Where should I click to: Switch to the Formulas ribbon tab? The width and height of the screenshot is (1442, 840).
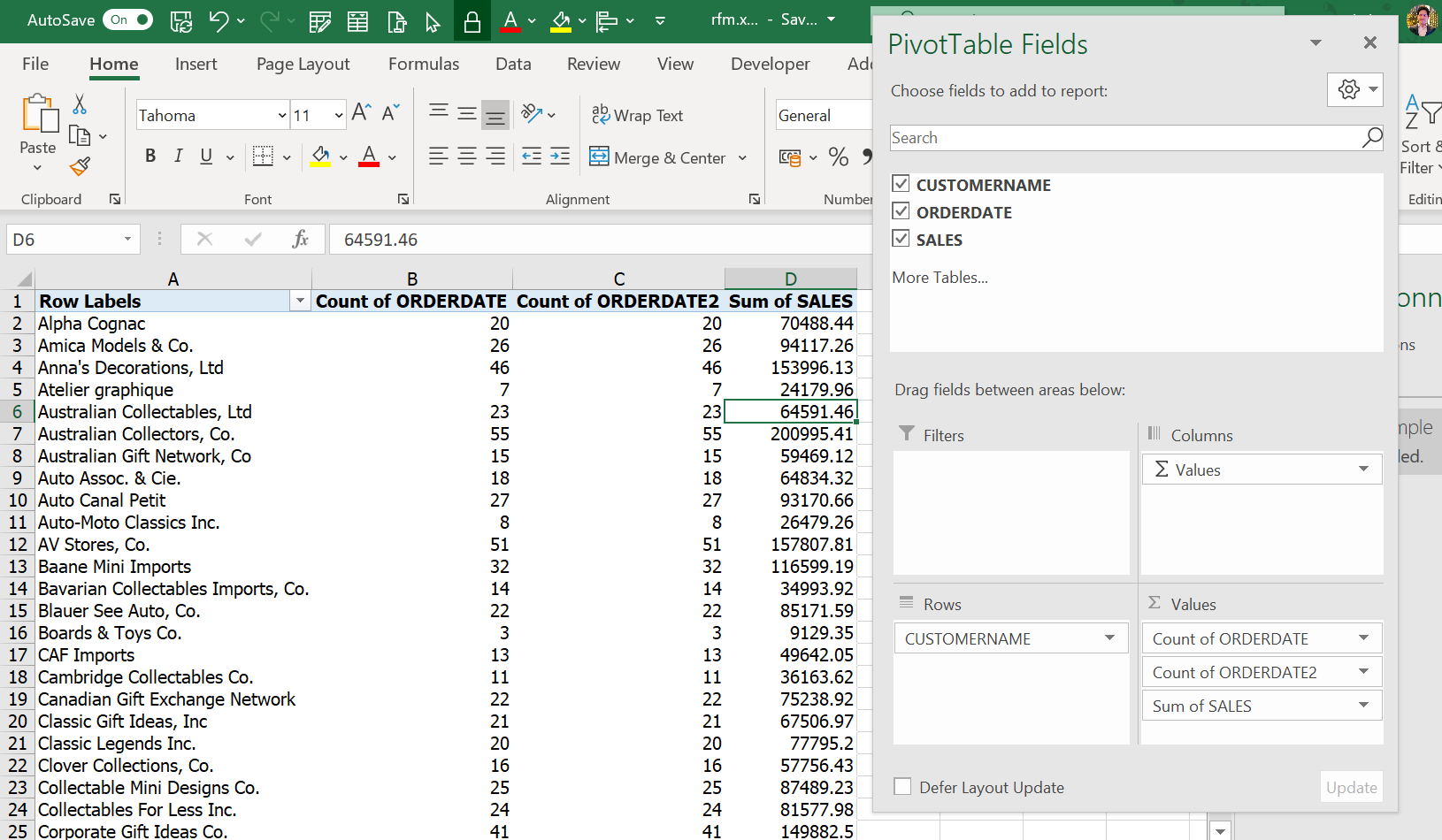424,64
